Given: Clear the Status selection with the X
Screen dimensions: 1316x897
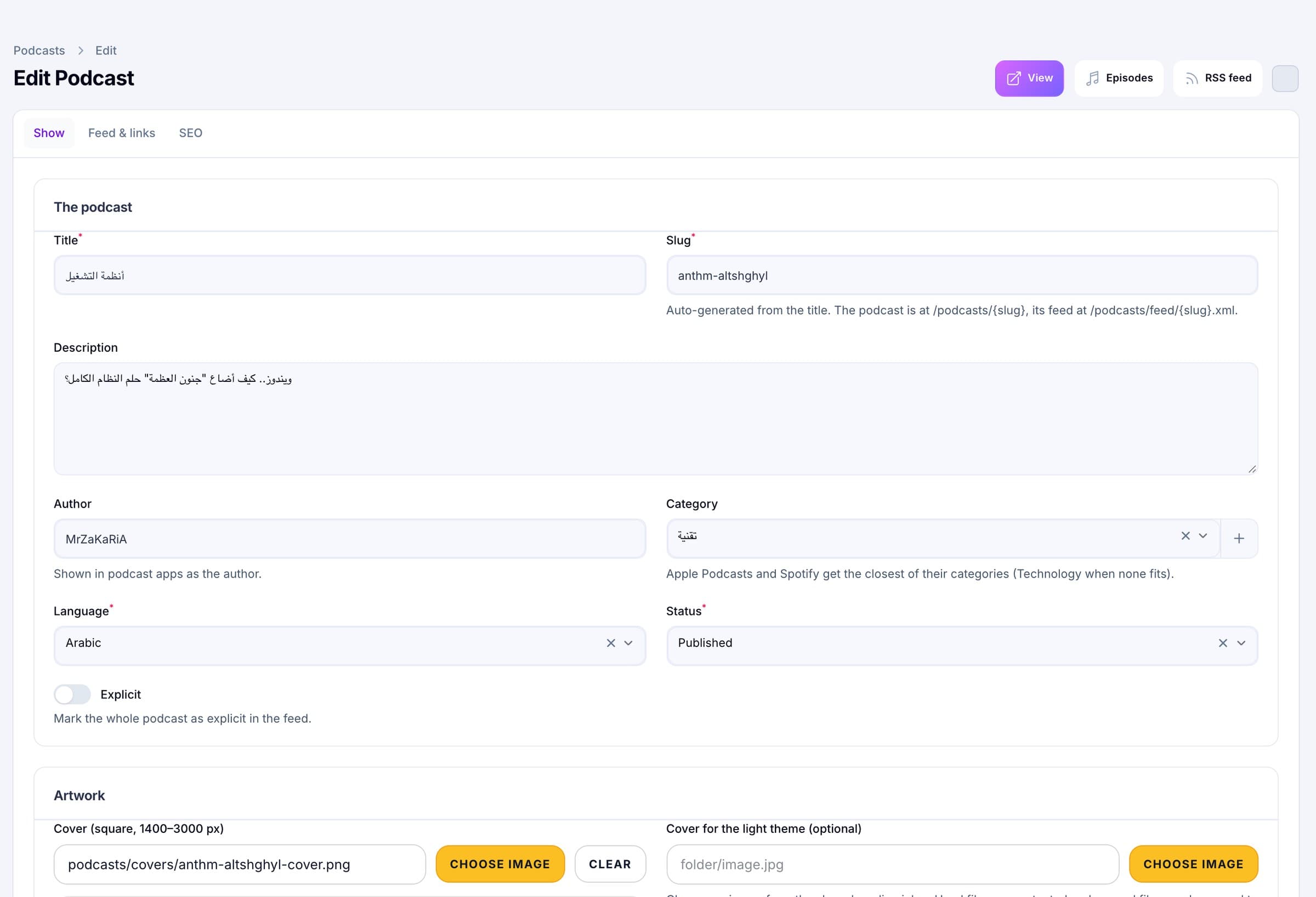Looking at the screenshot, I should click(1223, 642).
